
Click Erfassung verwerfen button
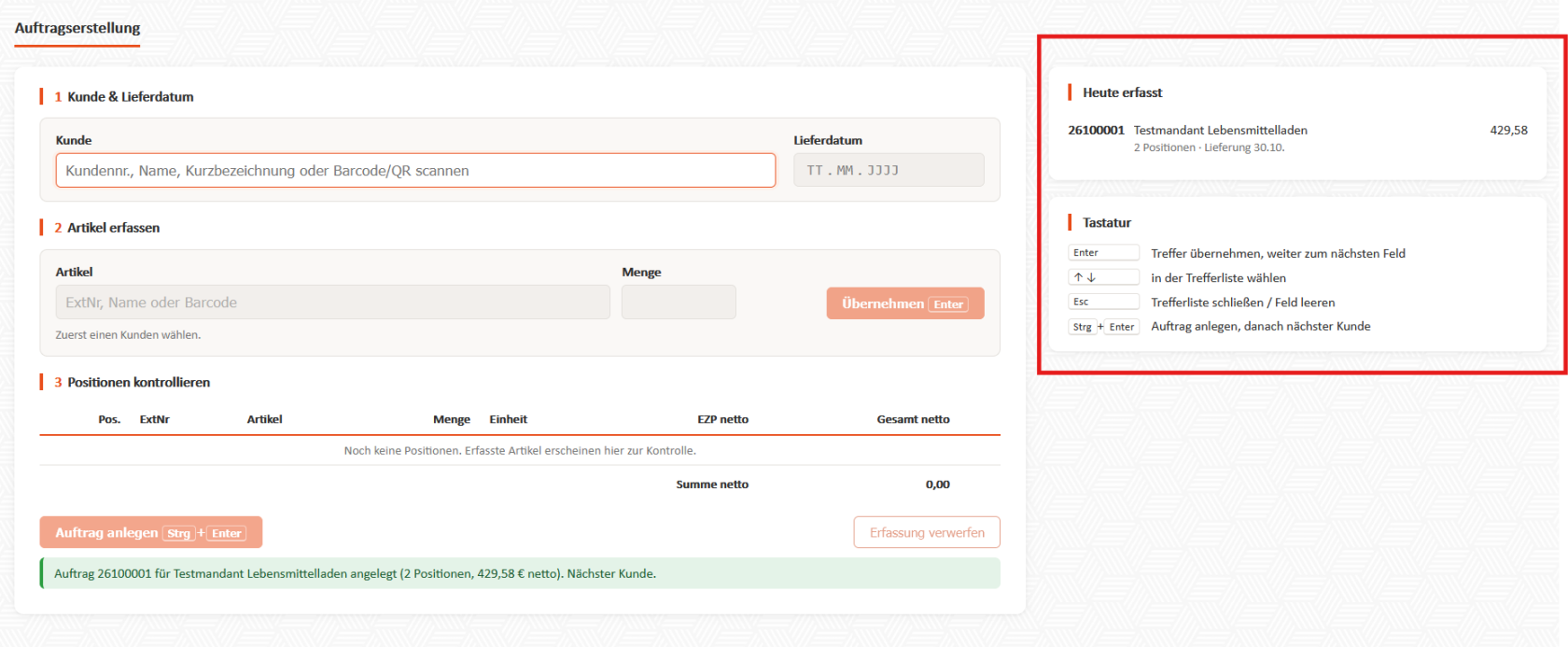tap(927, 532)
